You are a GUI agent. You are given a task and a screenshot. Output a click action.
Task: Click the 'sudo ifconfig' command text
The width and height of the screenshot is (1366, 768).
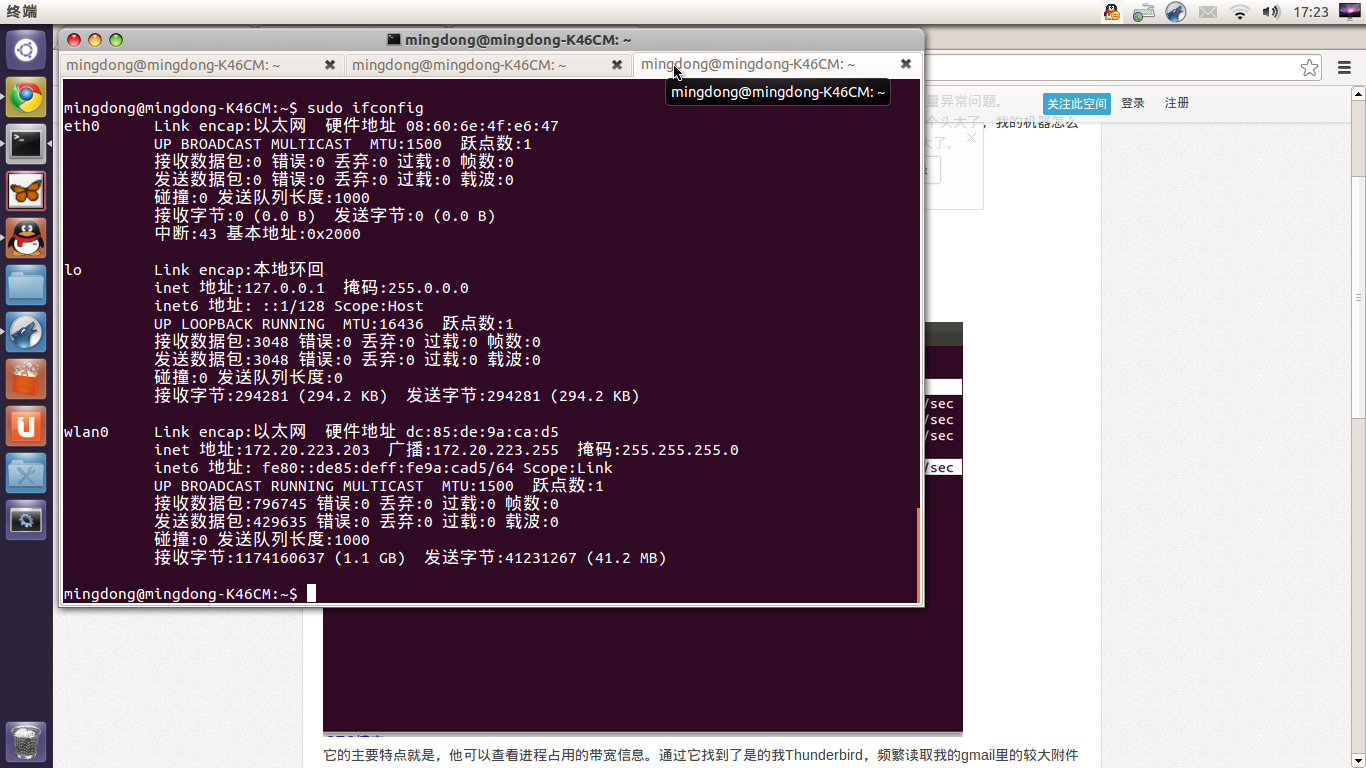click(365, 108)
